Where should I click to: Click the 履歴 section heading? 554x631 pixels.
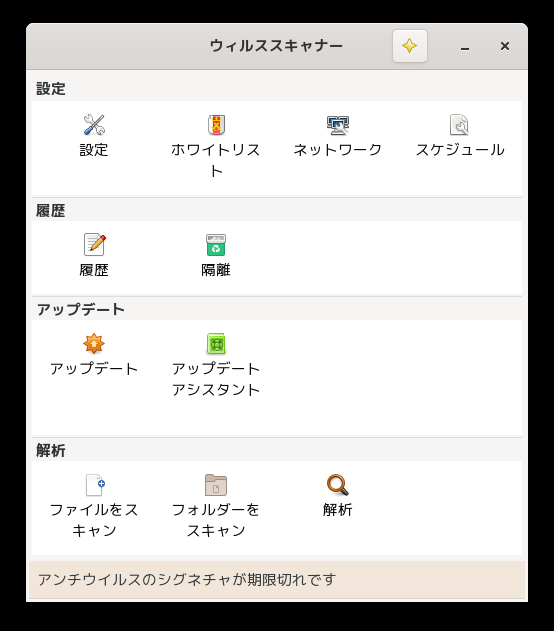point(51,210)
